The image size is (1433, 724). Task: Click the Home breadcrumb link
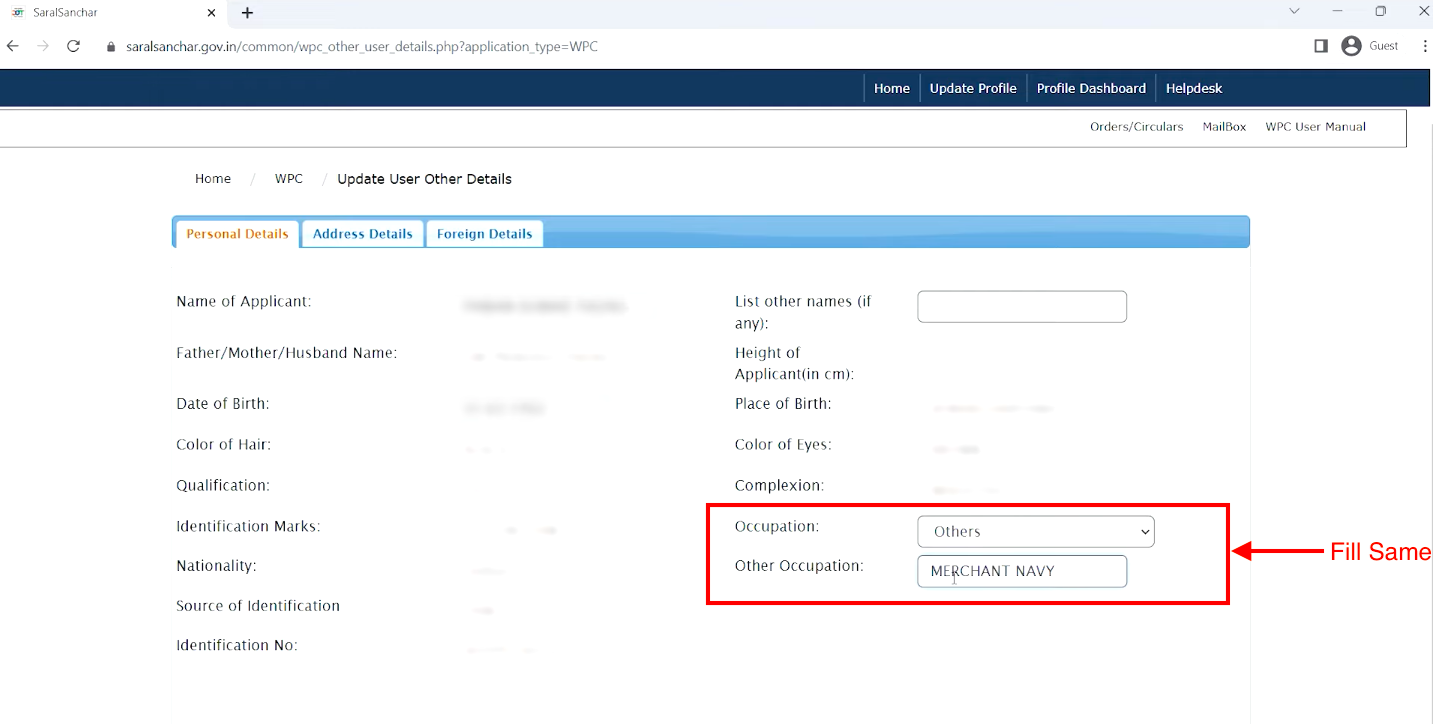tap(213, 179)
